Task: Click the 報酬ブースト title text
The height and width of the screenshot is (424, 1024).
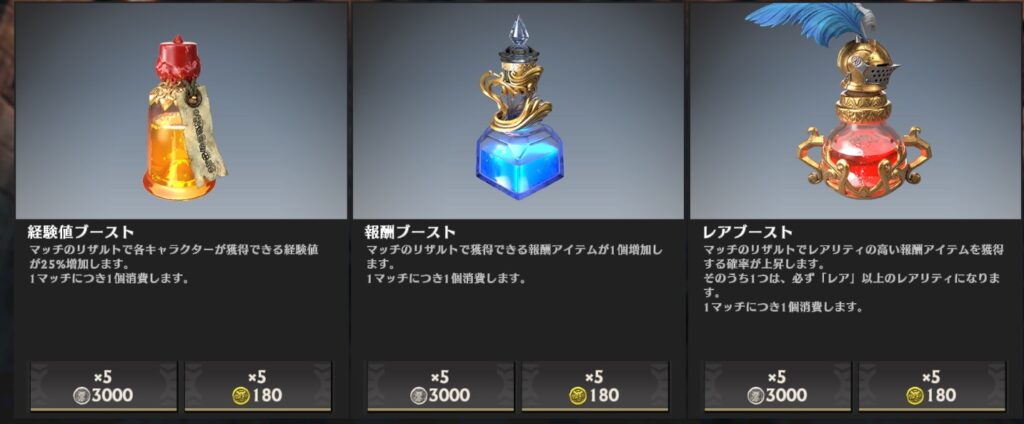Action: [410, 232]
